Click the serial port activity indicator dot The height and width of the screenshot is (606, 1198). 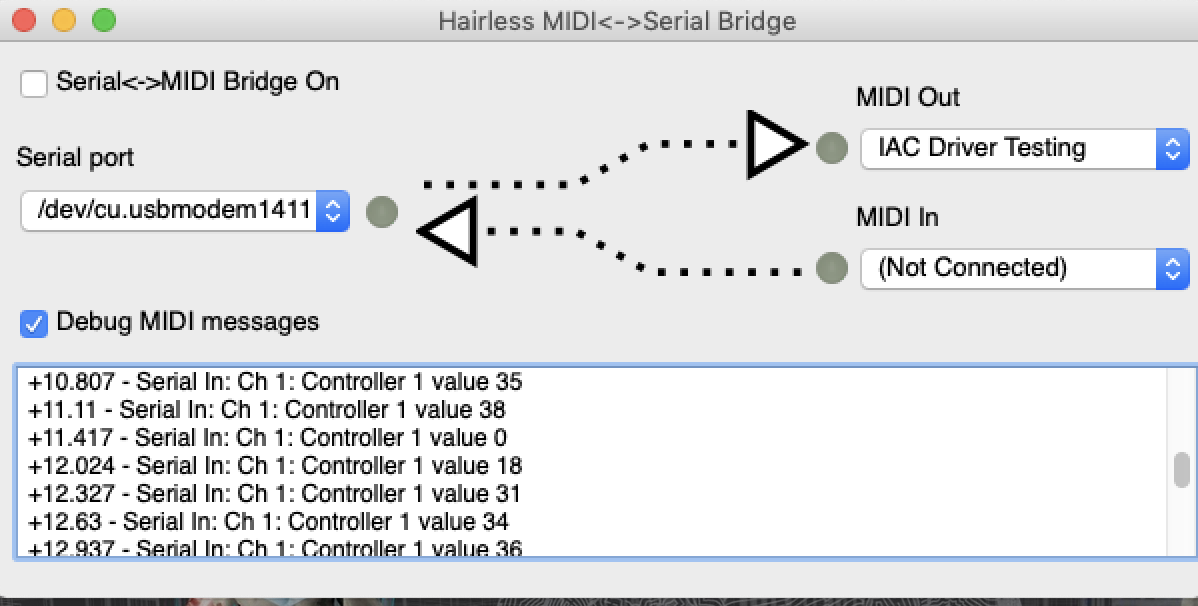click(381, 212)
